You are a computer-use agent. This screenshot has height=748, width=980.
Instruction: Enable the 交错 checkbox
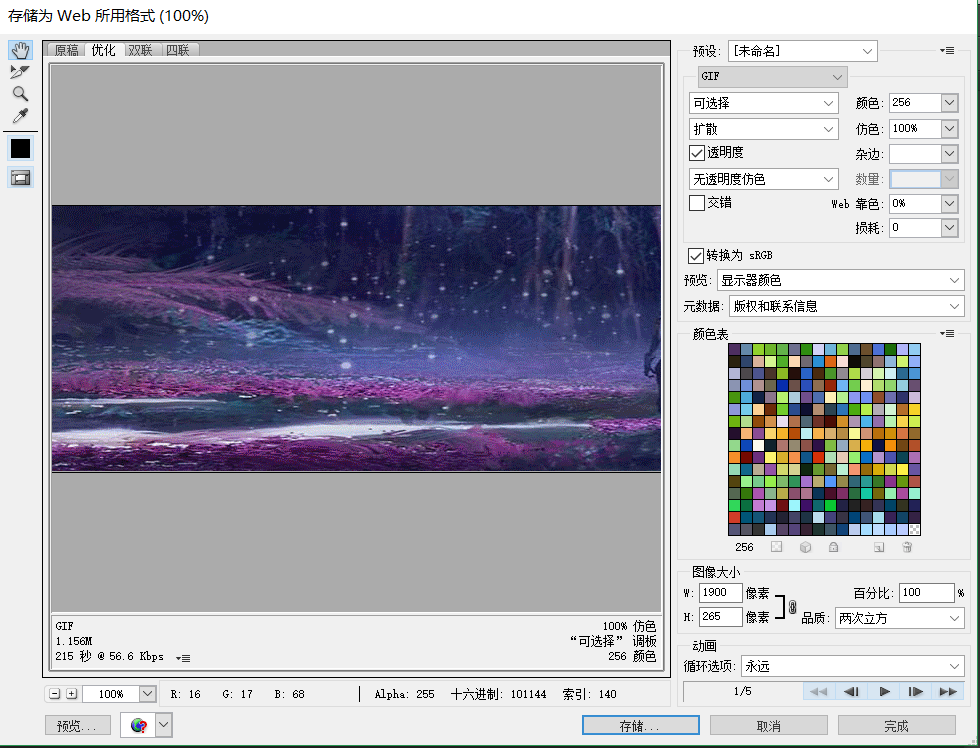tap(697, 203)
